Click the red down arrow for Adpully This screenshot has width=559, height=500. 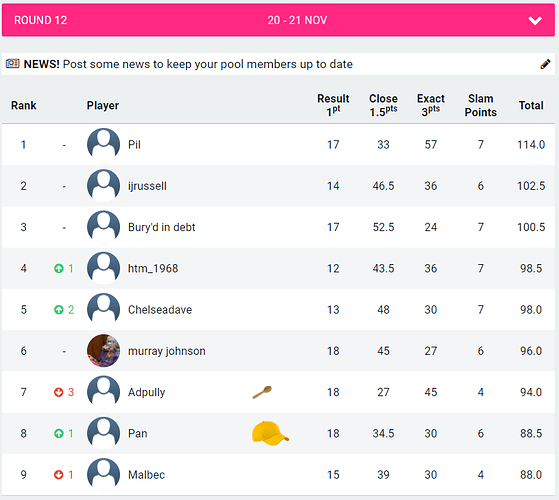pyautogui.click(x=59, y=392)
